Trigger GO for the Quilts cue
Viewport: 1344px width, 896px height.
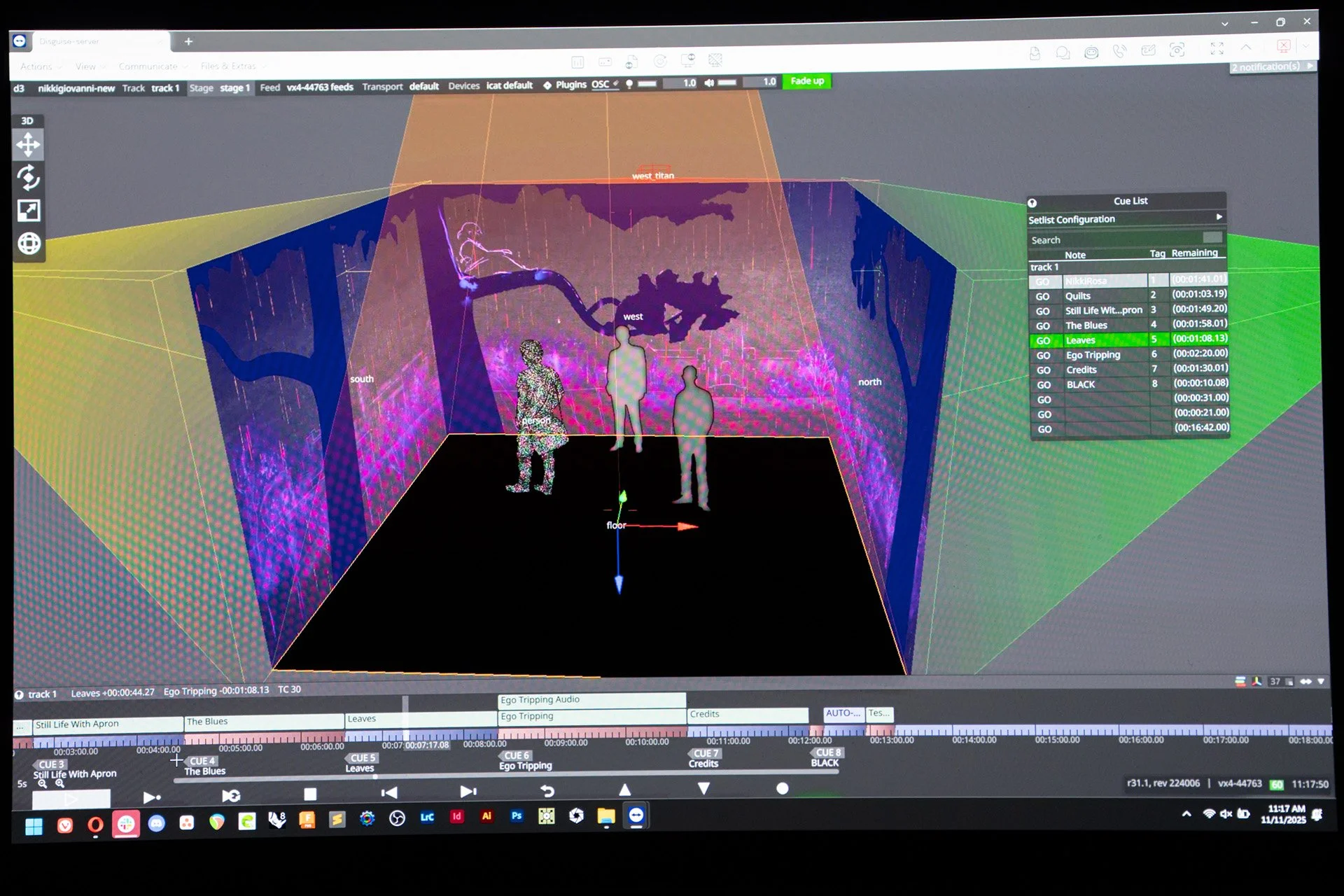[1042, 296]
